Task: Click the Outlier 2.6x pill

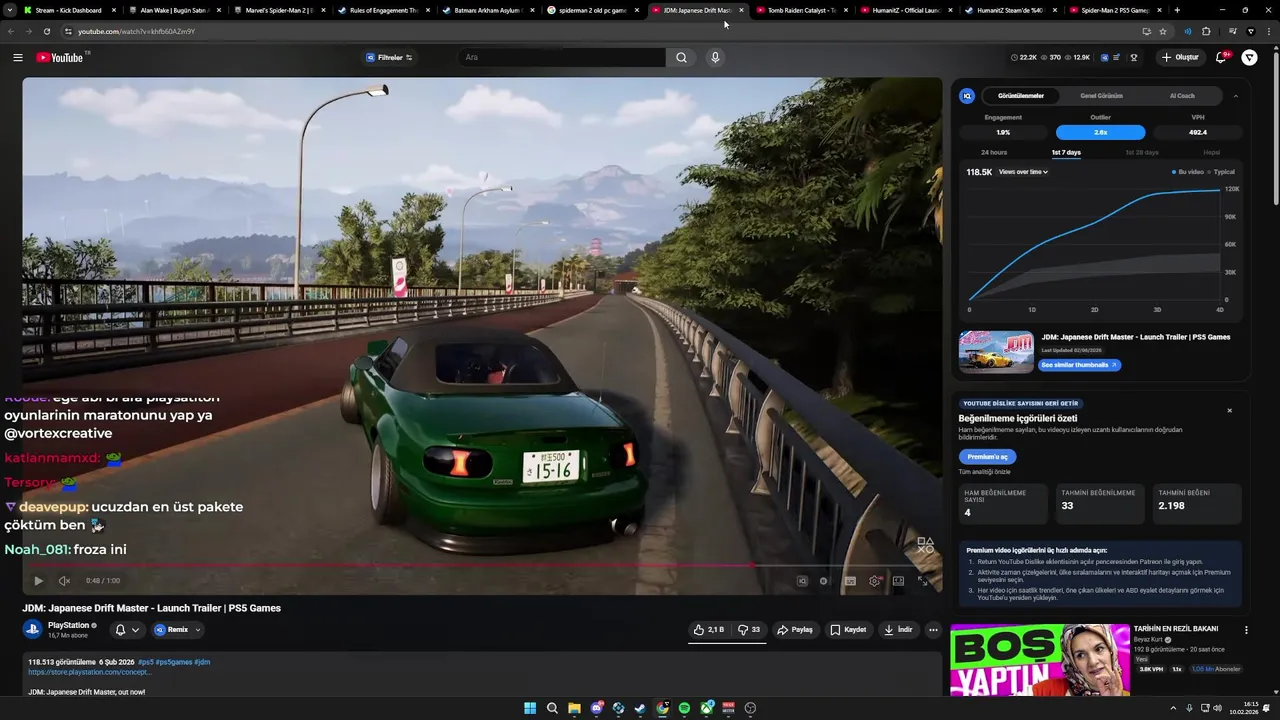Action: [x=1100, y=132]
